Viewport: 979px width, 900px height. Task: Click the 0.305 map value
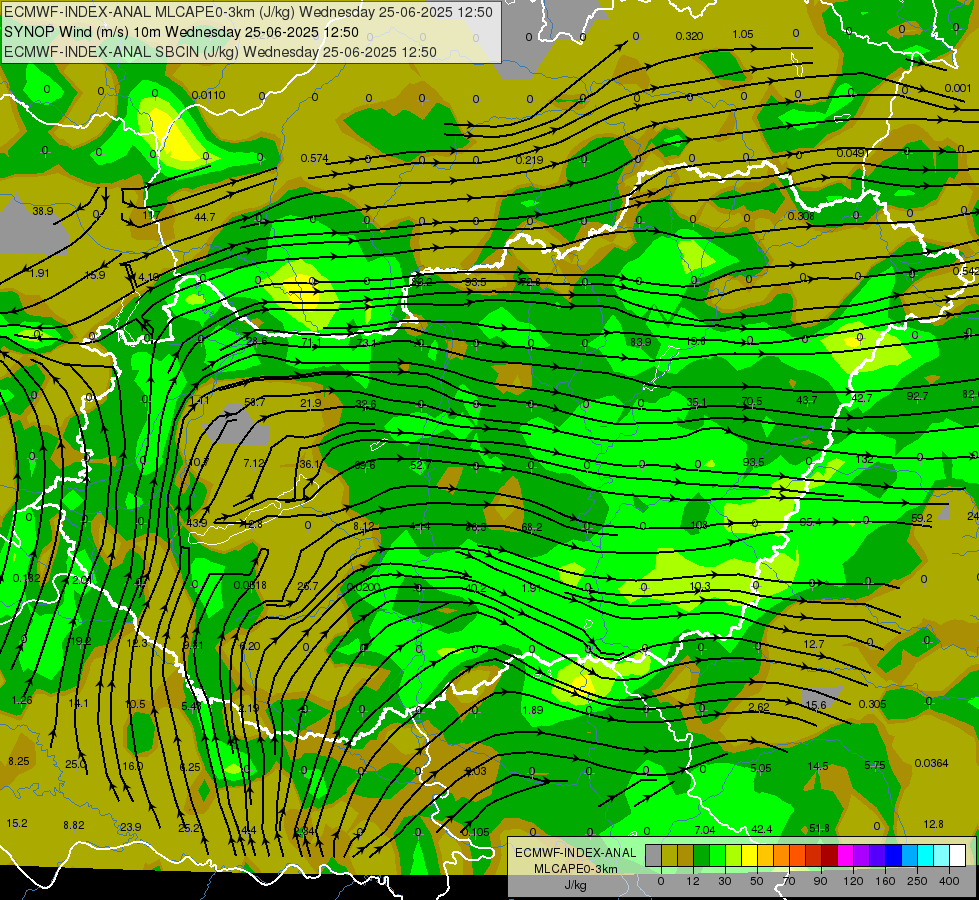click(872, 704)
